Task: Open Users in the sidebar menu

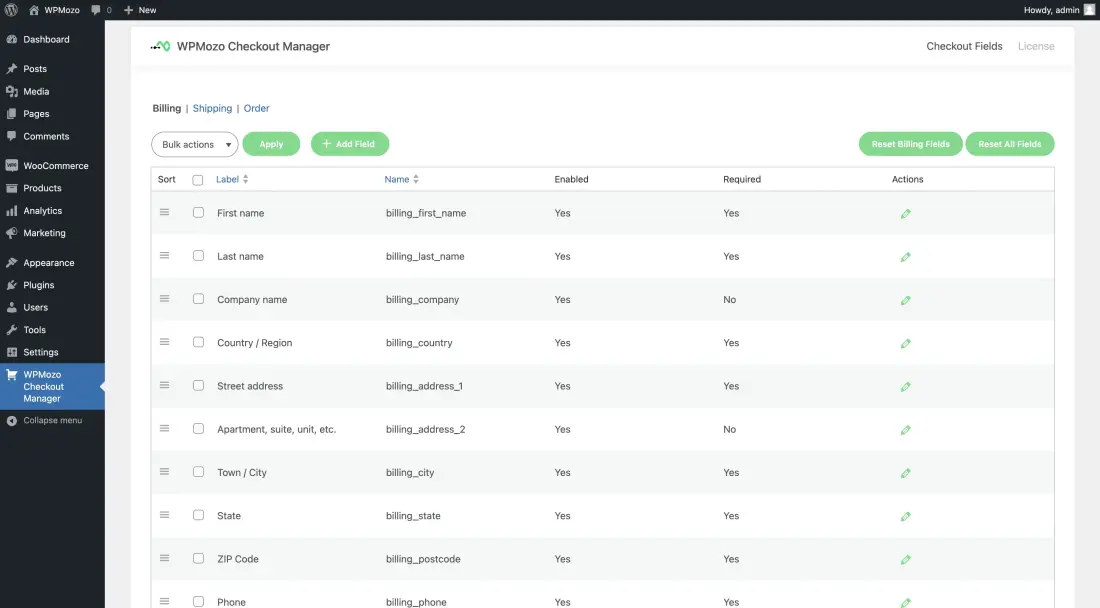Action: click(x=52, y=307)
